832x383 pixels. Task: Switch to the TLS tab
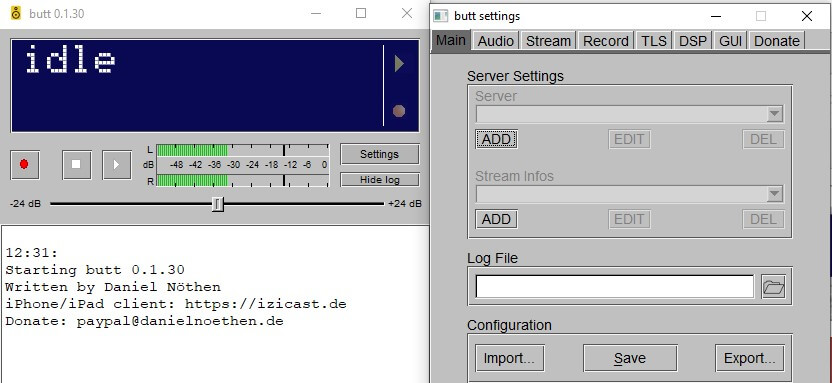coord(654,41)
